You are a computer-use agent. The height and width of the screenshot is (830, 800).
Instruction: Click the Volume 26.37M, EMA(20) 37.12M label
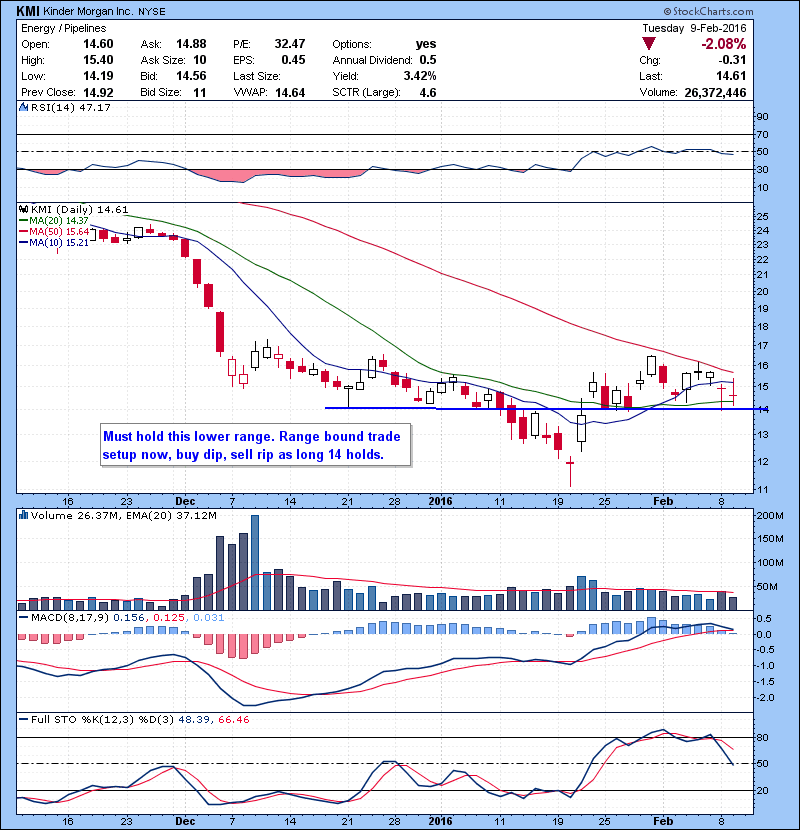tap(123, 516)
